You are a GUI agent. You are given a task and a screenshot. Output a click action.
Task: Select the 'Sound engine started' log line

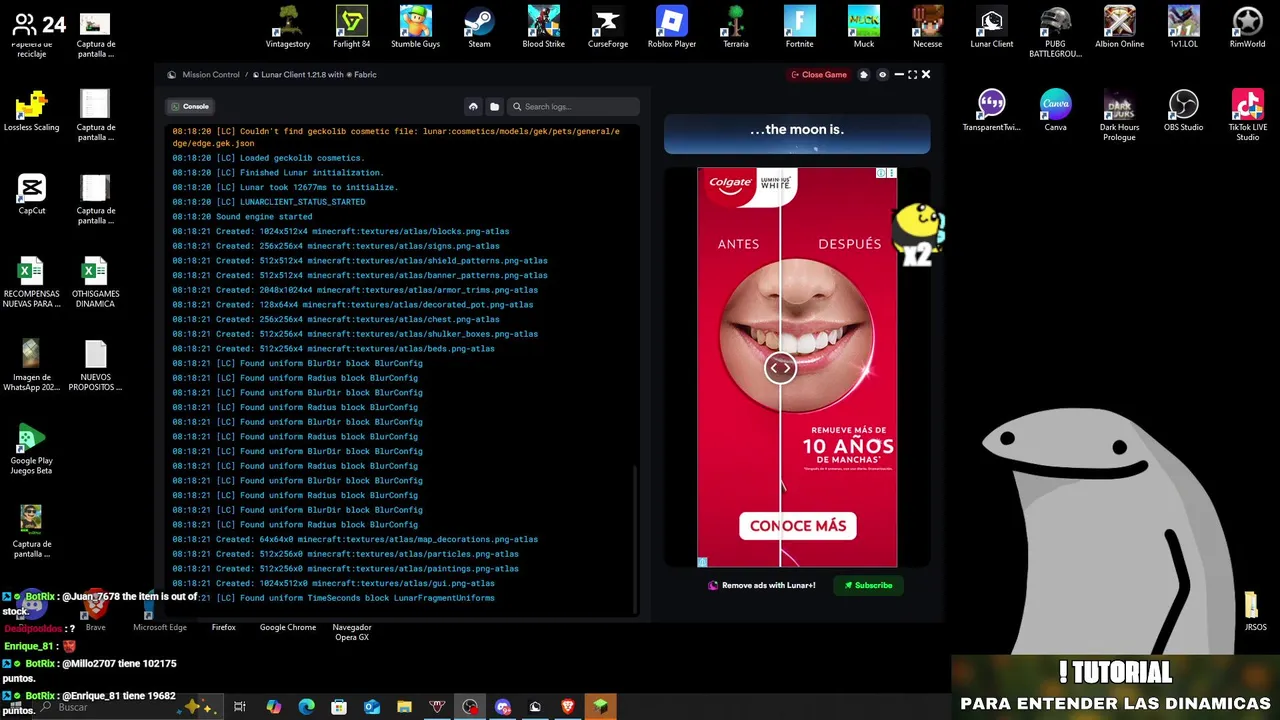pyautogui.click(x=242, y=217)
